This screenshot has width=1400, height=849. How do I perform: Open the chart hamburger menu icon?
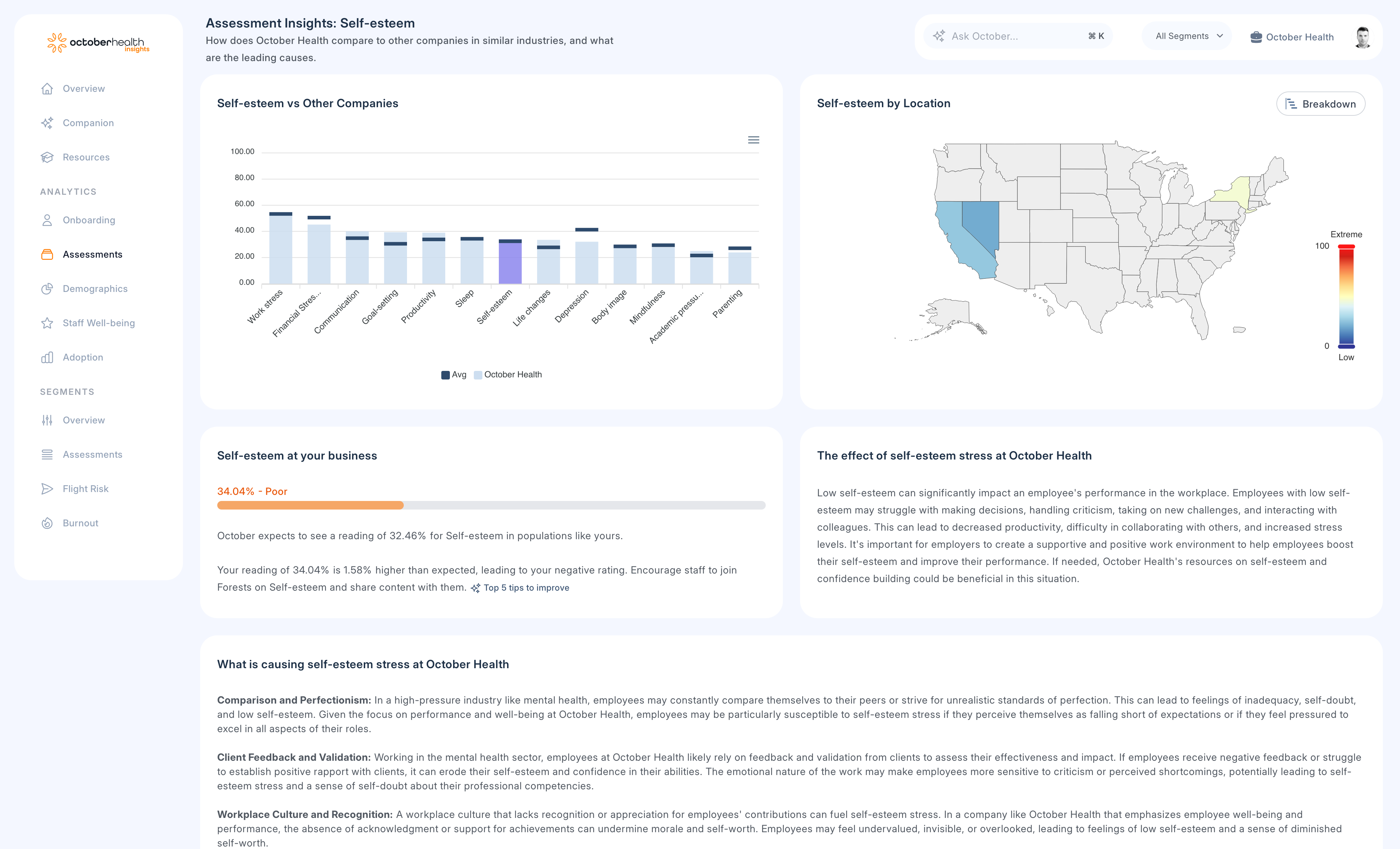click(753, 140)
